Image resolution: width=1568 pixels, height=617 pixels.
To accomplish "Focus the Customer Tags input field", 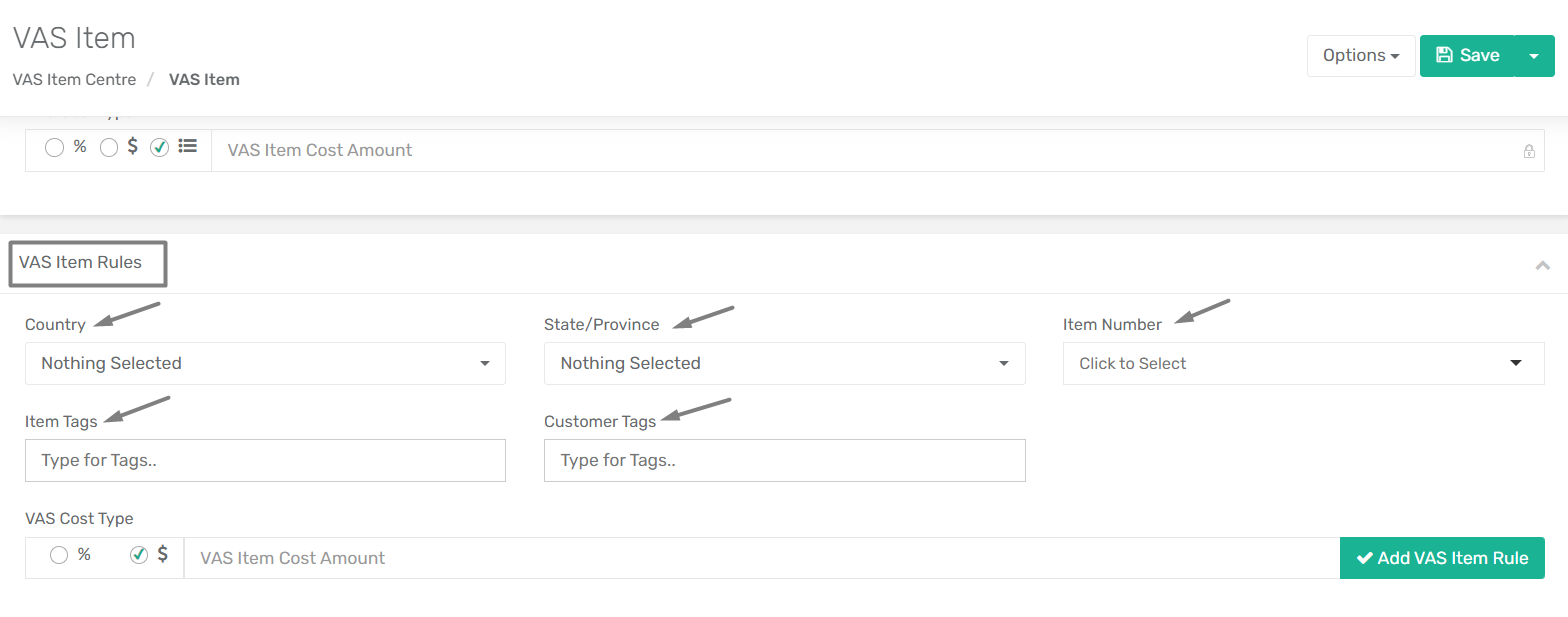I will [x=784, y=460].
